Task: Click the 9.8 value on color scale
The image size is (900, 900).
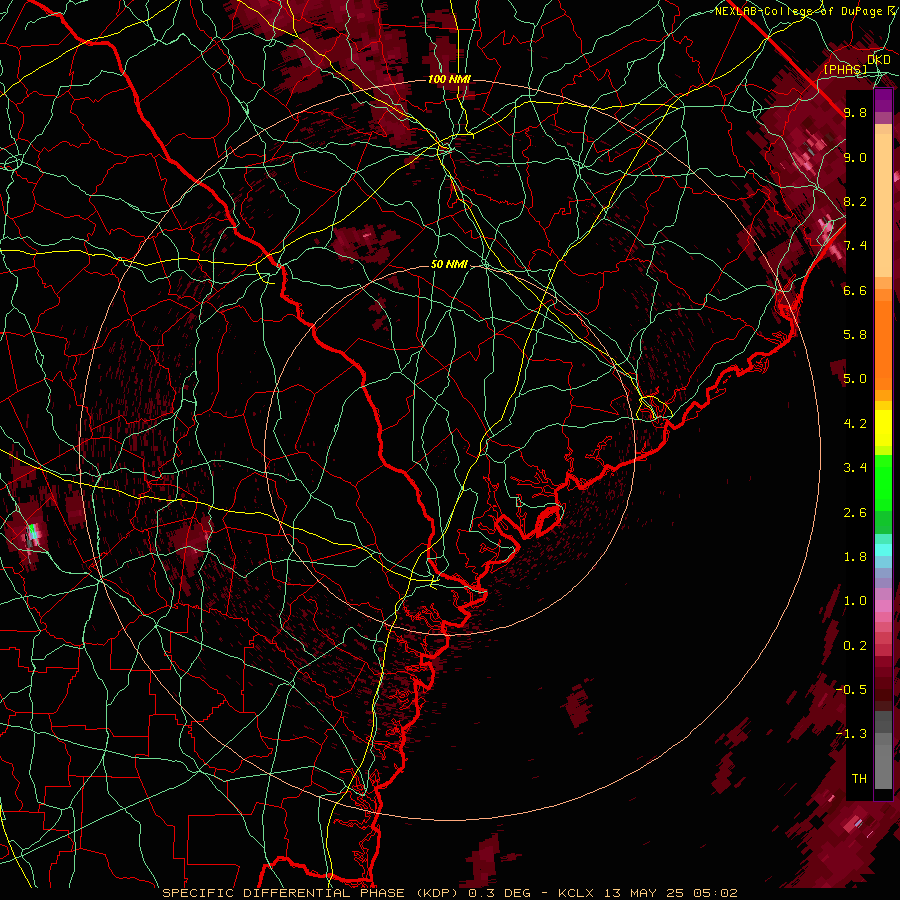Action: click(x=855, y=112)
